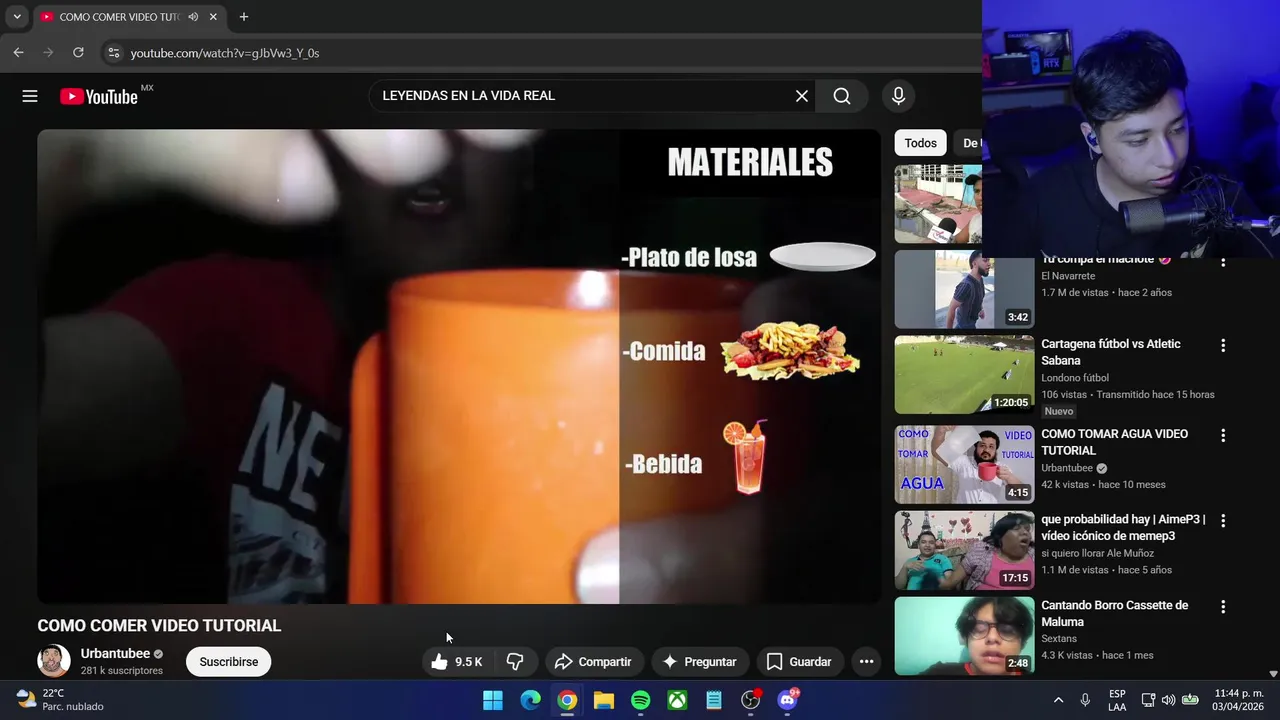Reload the YouTube page
The image size is (1280, 720).
(x=78, y=53)
